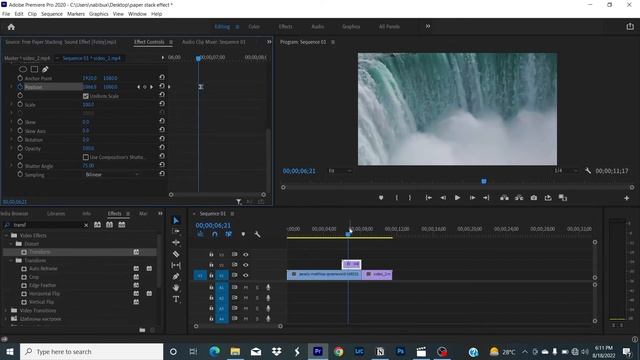Image resolution: width=640 pixels, height=360 pixels.
Task: Open the Markers menu
Action: 76,14
